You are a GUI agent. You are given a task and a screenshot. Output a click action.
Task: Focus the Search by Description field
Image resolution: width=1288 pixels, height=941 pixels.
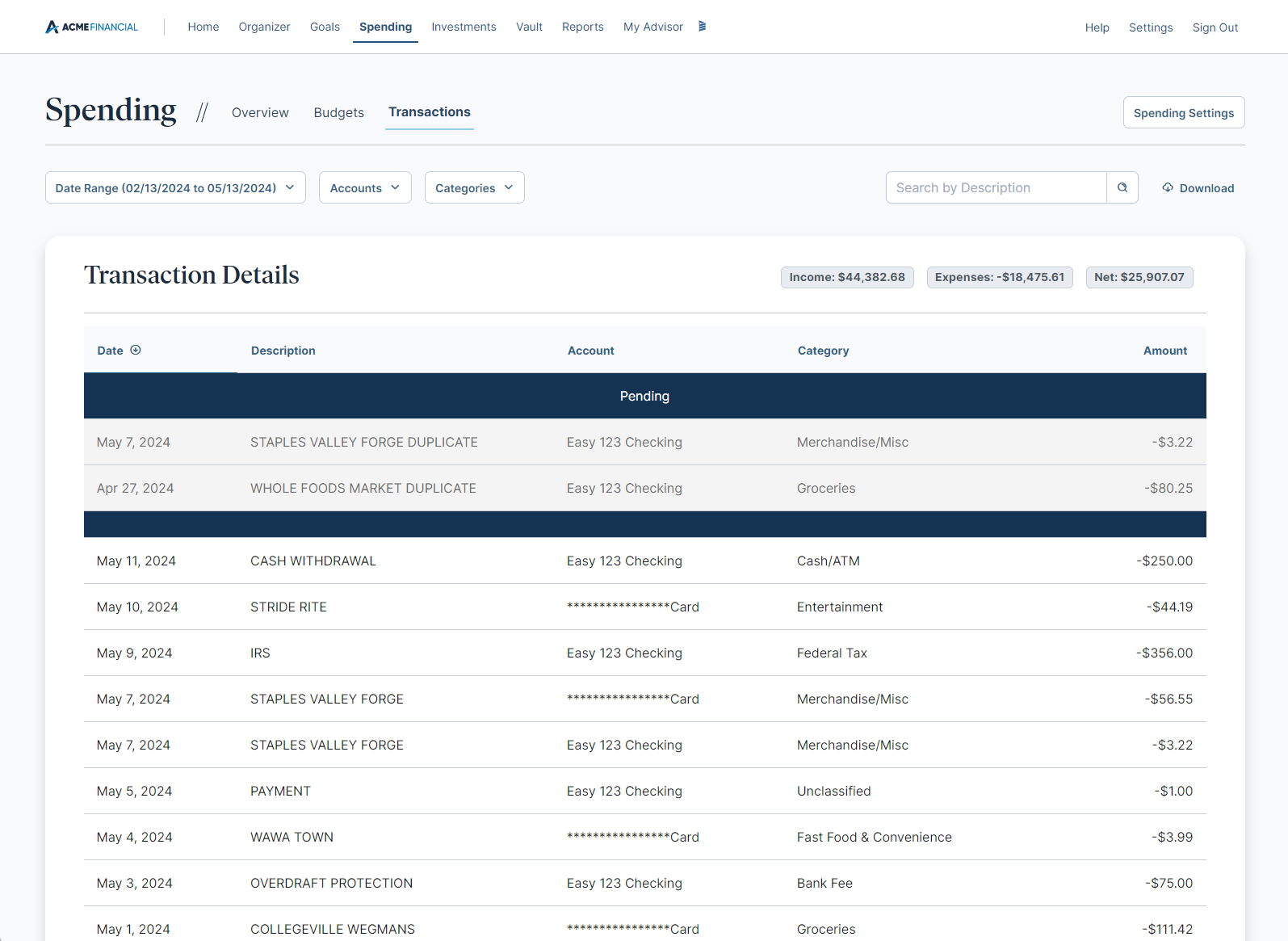(996, 187)
